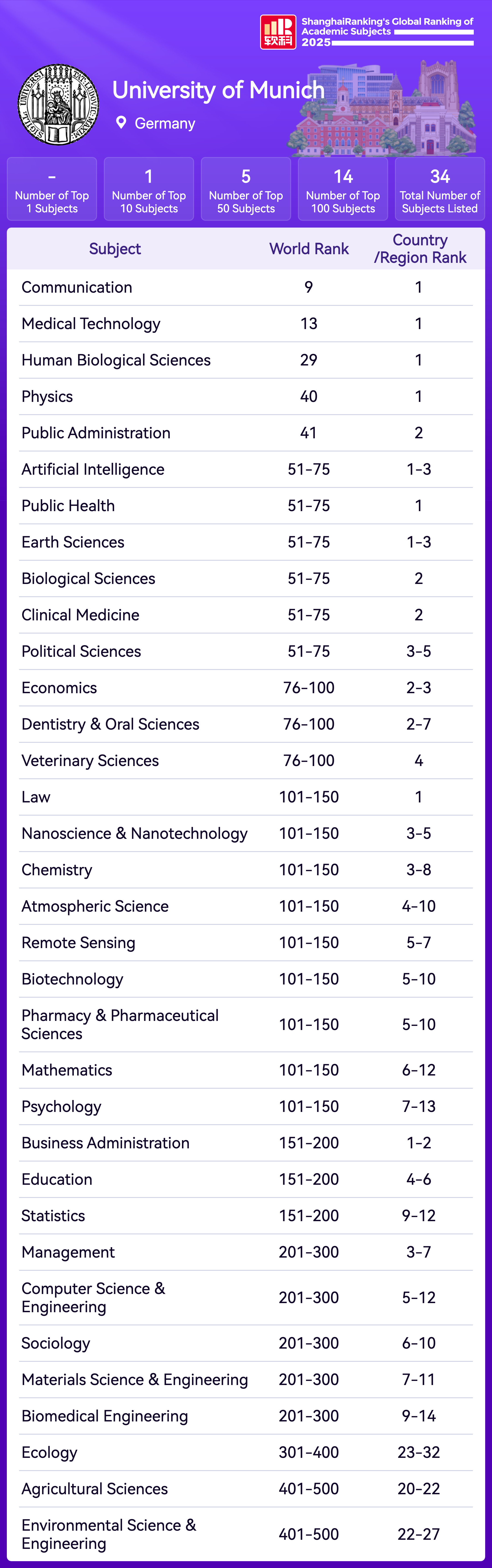This screenshot has height=1568, width=492.
Task: Open the University of Munich title
Action: pos(218,90)
